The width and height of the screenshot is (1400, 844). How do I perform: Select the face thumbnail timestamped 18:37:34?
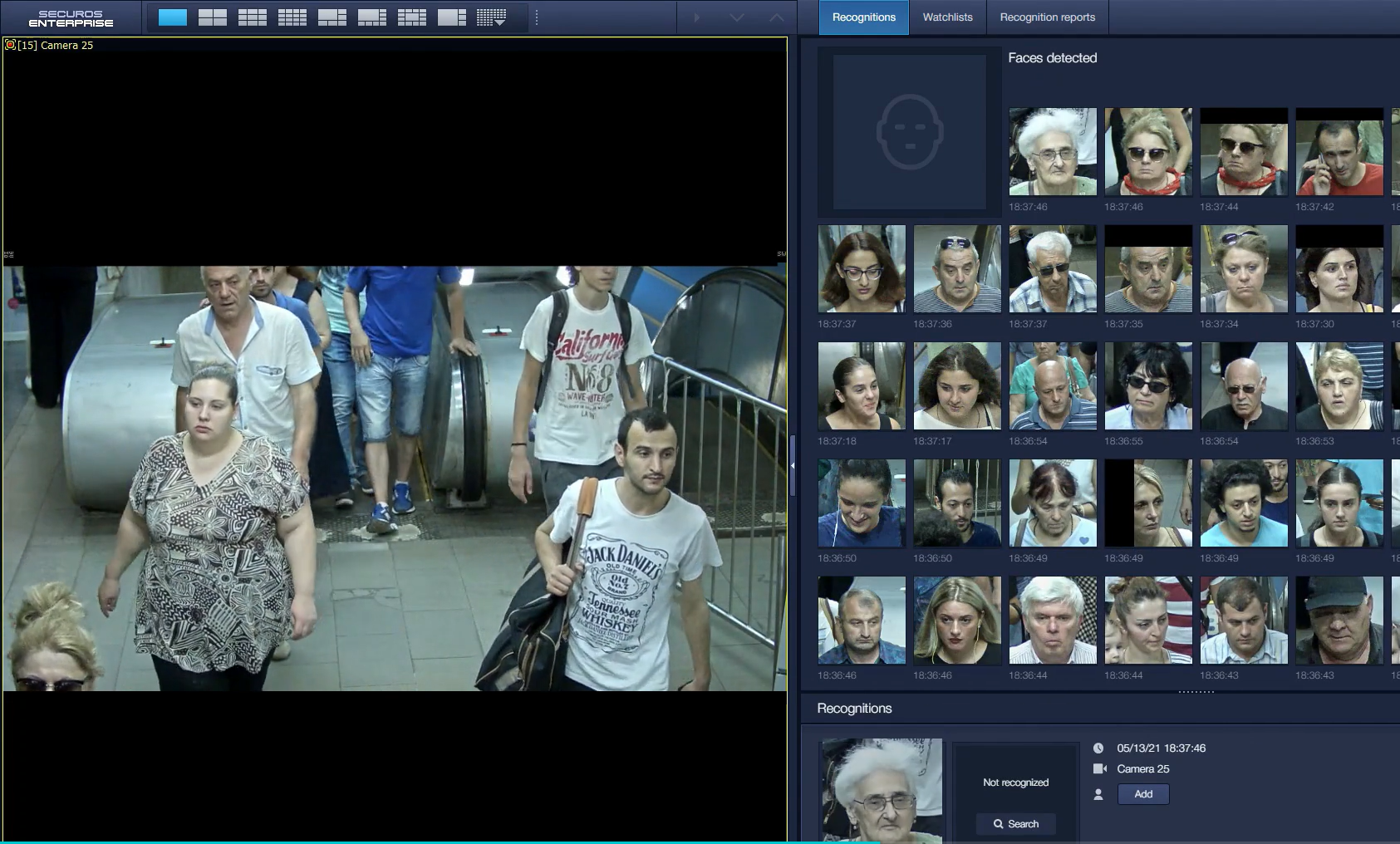click(x=1244, y=268)
